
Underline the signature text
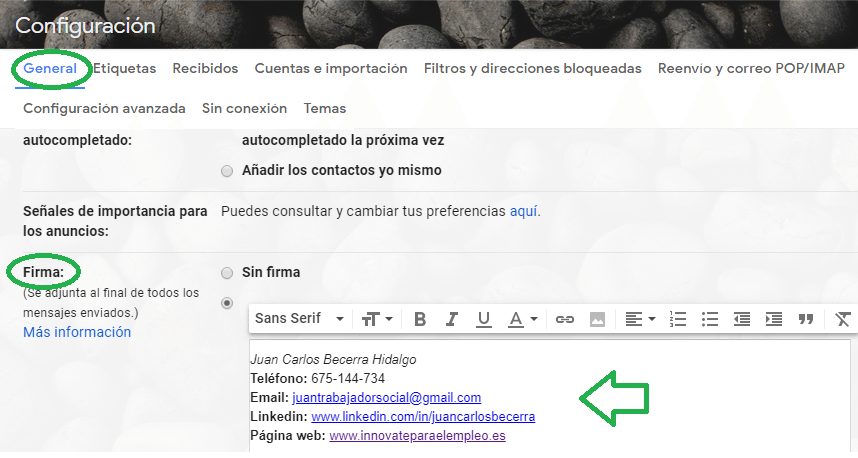(x=484, y=319)
